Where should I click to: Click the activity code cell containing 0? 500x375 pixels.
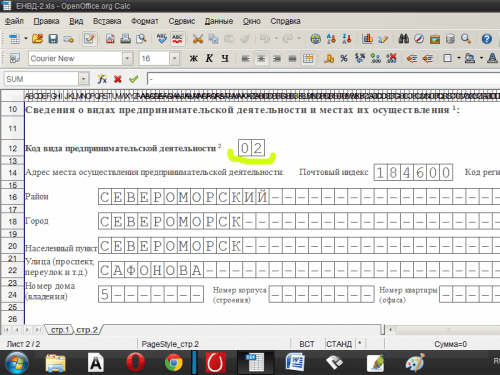click(245, 148)
